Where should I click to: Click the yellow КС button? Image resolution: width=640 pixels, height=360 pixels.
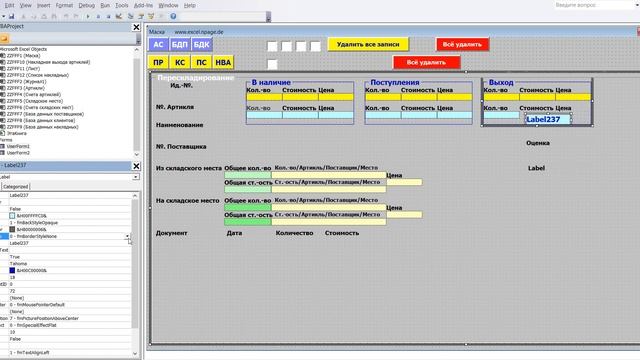point(180,62)
